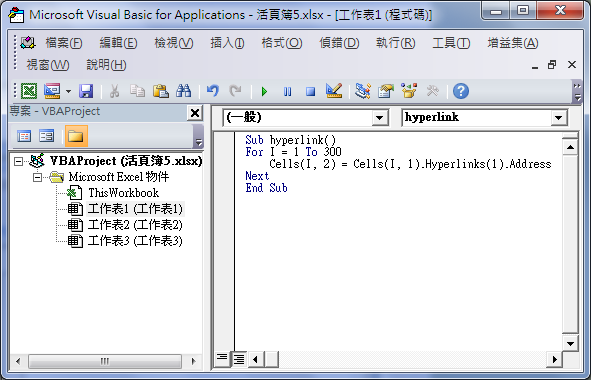Open the Project Explorer icon
Image resolution: width=591 pixels, height=380 pixels.
[363, 91]
